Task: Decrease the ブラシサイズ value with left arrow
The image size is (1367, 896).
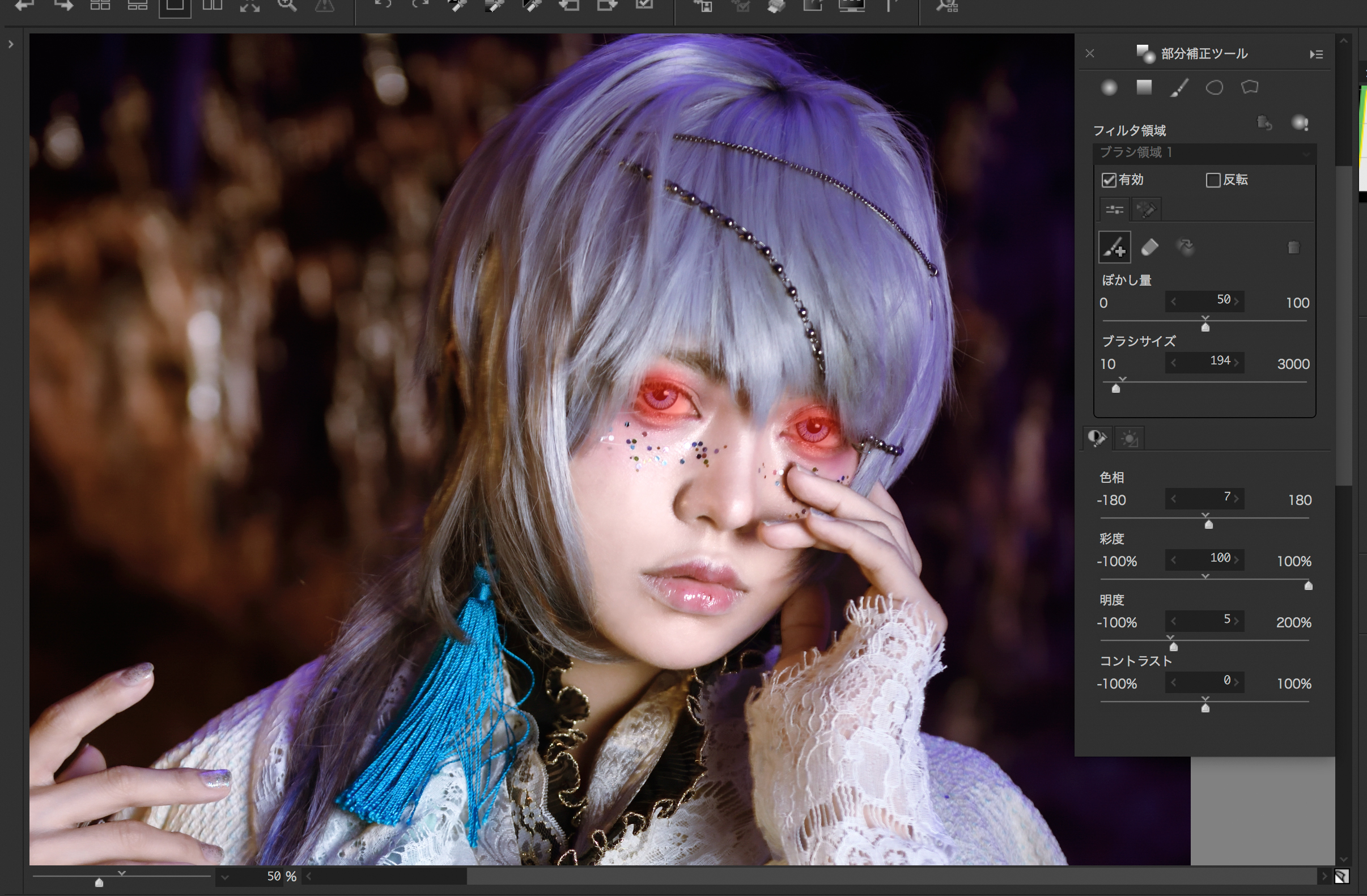Action: [1173, 362]
